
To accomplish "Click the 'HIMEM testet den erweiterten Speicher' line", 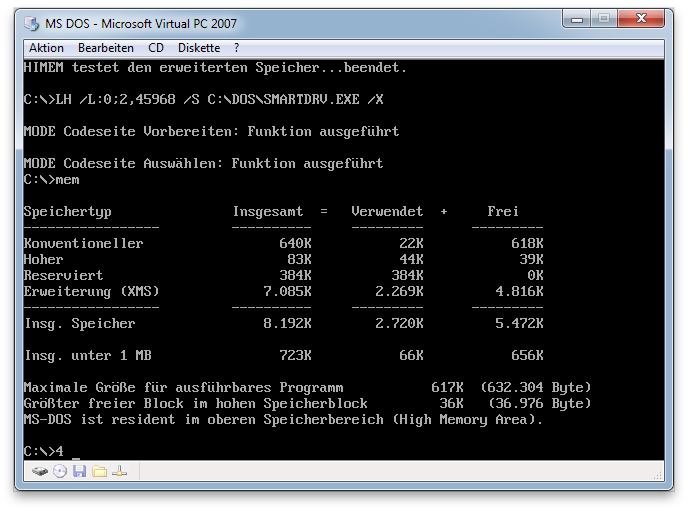I will tap(215, 68).
